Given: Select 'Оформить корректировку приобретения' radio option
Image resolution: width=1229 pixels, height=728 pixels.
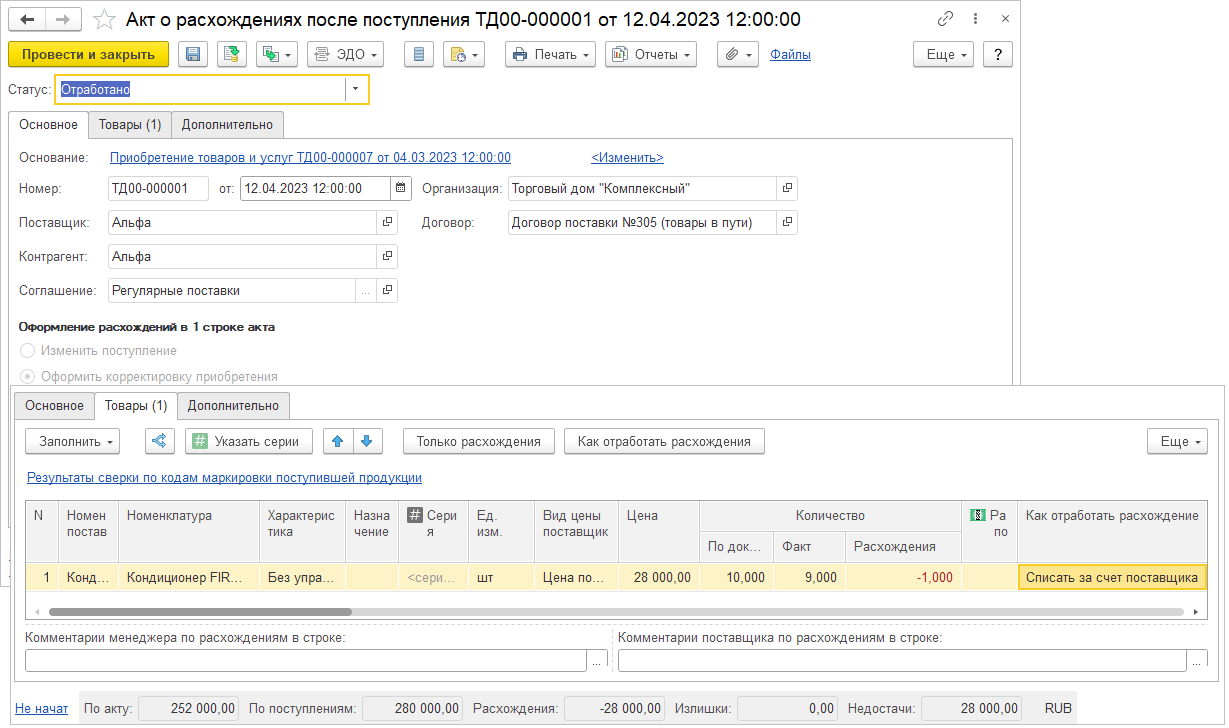Looking at the screenshot, I should point(28,377).
